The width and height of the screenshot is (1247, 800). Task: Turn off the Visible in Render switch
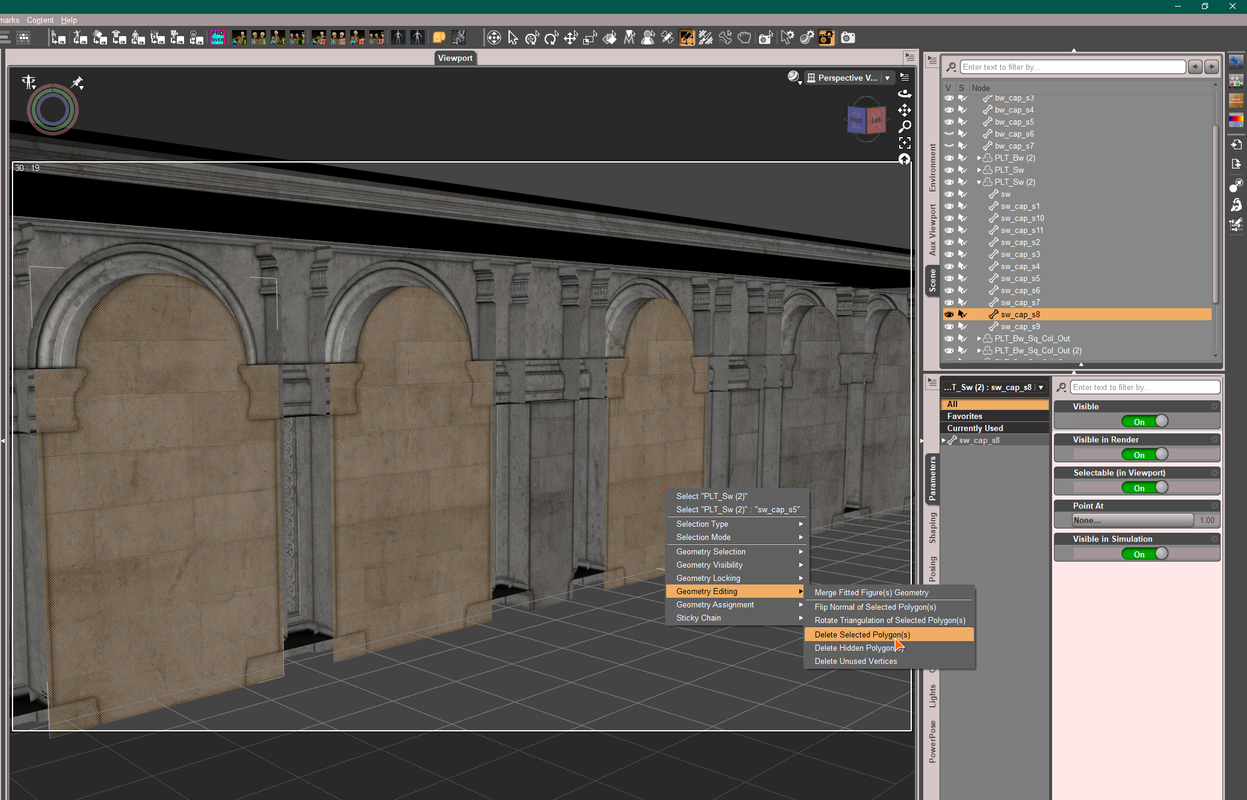tap(1144, 455)
